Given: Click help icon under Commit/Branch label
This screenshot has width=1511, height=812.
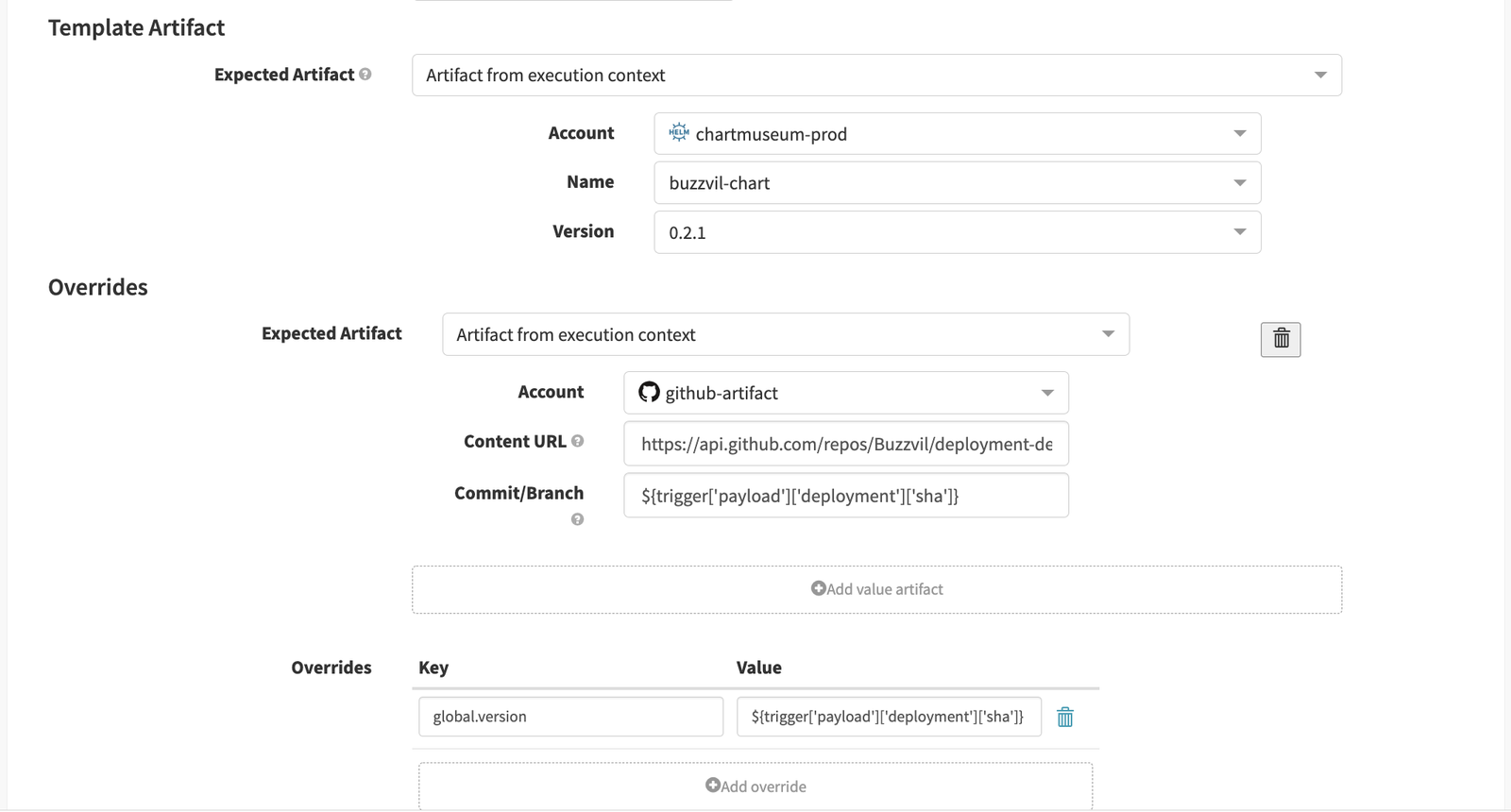Looking at the screenshot, I should 577,519.
